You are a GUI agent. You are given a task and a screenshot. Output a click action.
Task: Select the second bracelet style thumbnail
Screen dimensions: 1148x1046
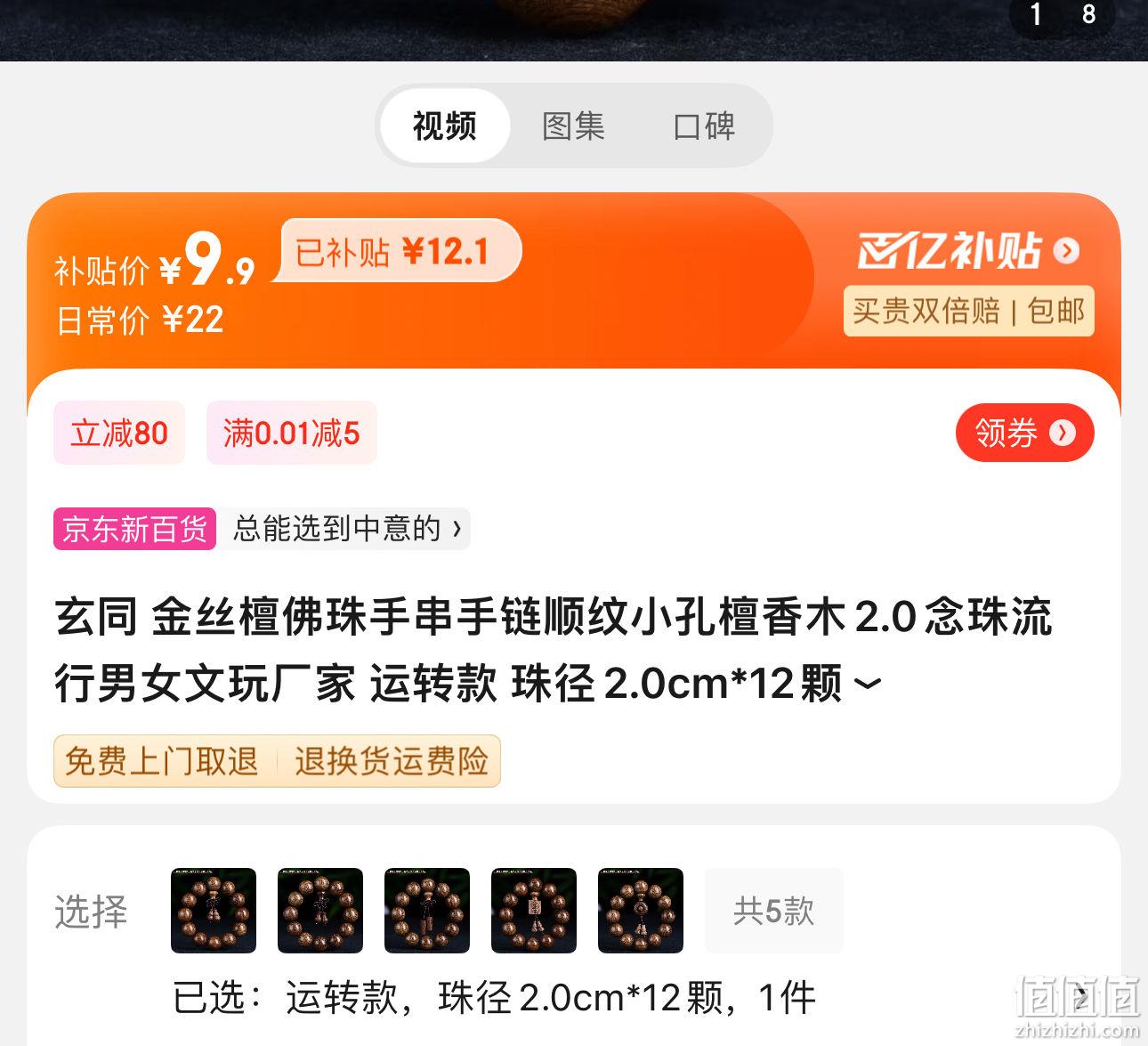(320, 911)
